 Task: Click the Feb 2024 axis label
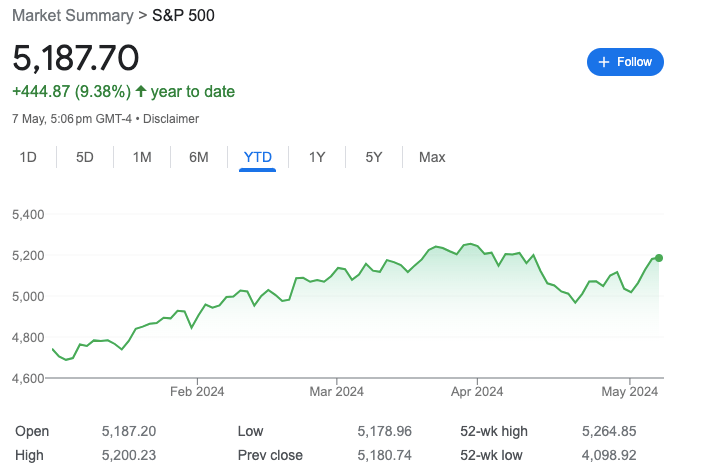(197, 392)
